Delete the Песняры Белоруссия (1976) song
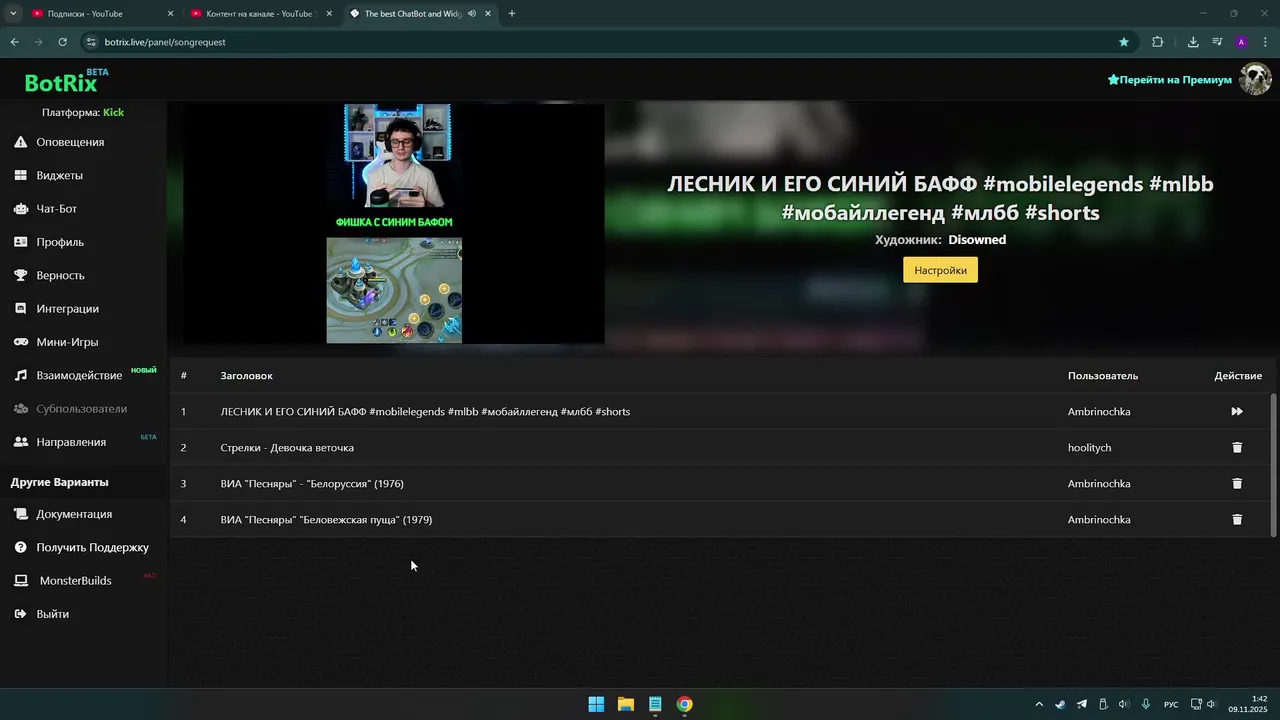Screen dimensions: 1280x720 tap(1237, 484)
